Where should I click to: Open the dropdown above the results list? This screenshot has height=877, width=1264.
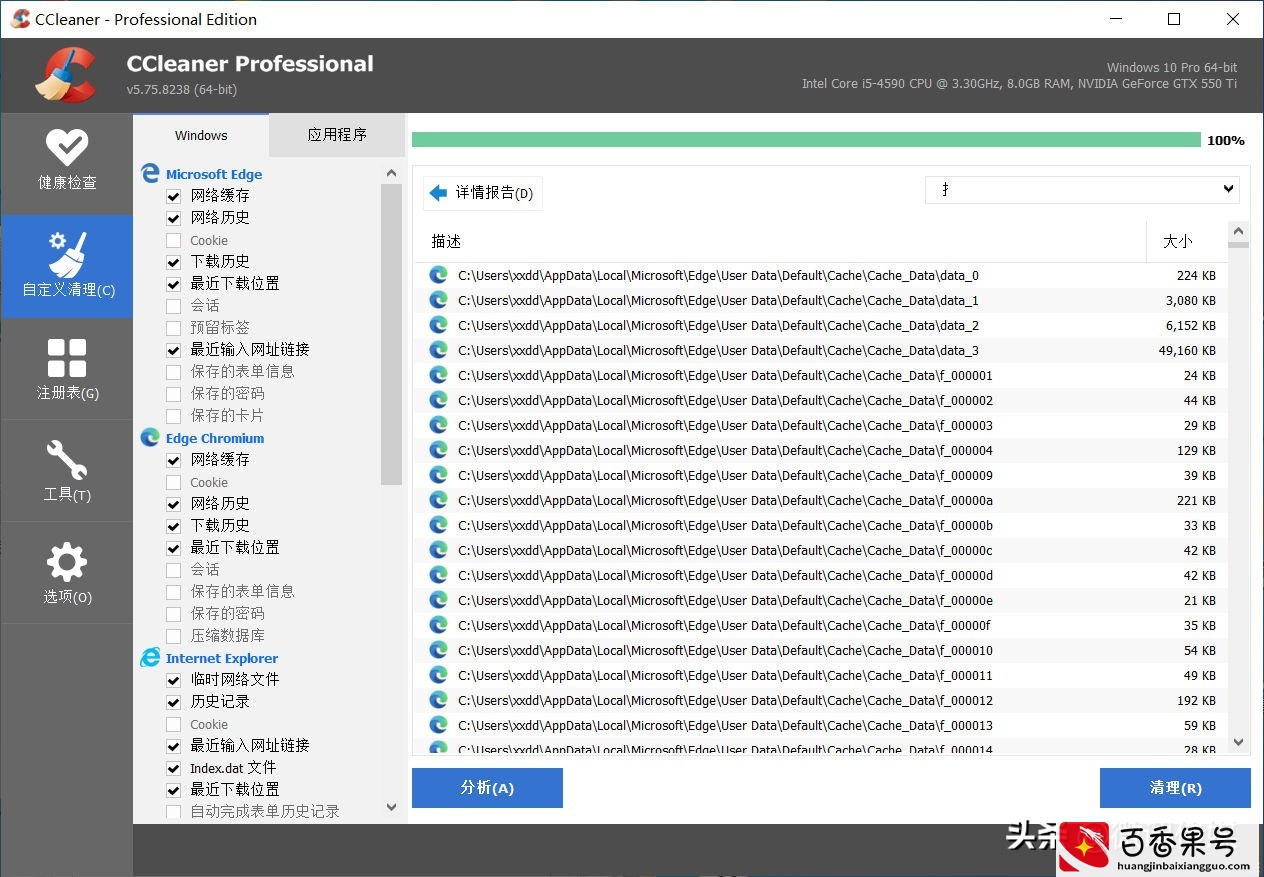point(1082,189)
